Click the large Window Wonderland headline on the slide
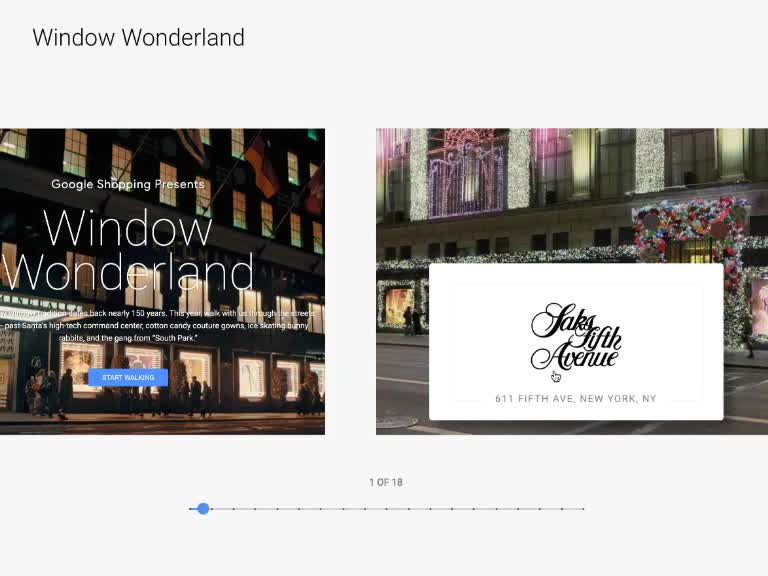Screen dimensions: 768x576 coord(128,250)
